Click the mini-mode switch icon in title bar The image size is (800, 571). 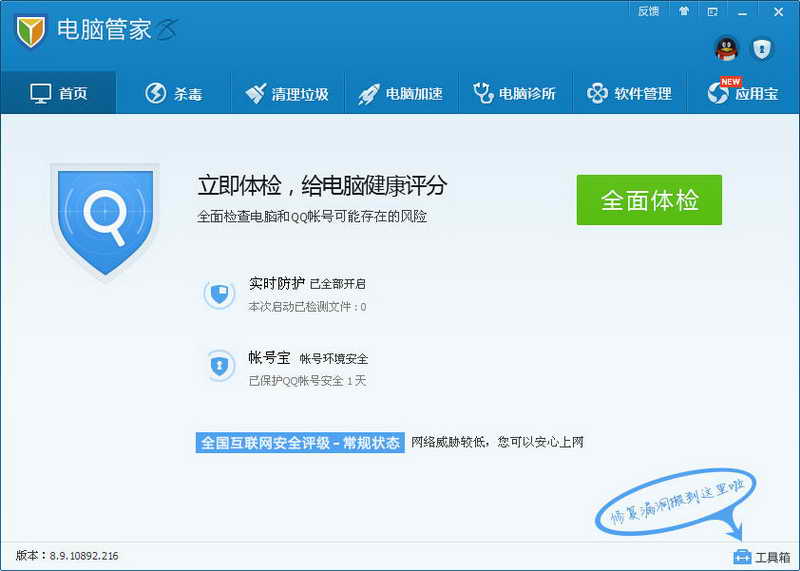tap(713, 11)
